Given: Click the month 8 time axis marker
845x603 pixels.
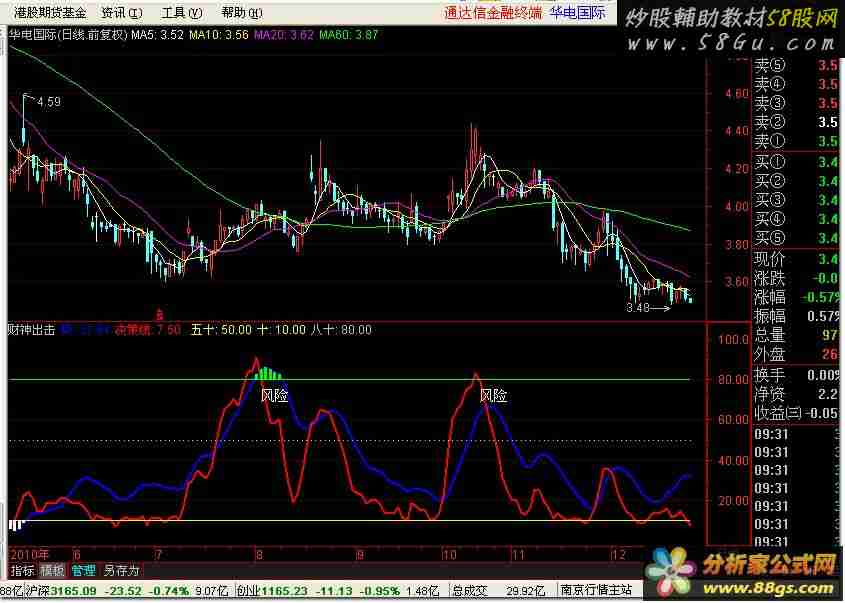Looking at the screenshot, I should 259,554.
